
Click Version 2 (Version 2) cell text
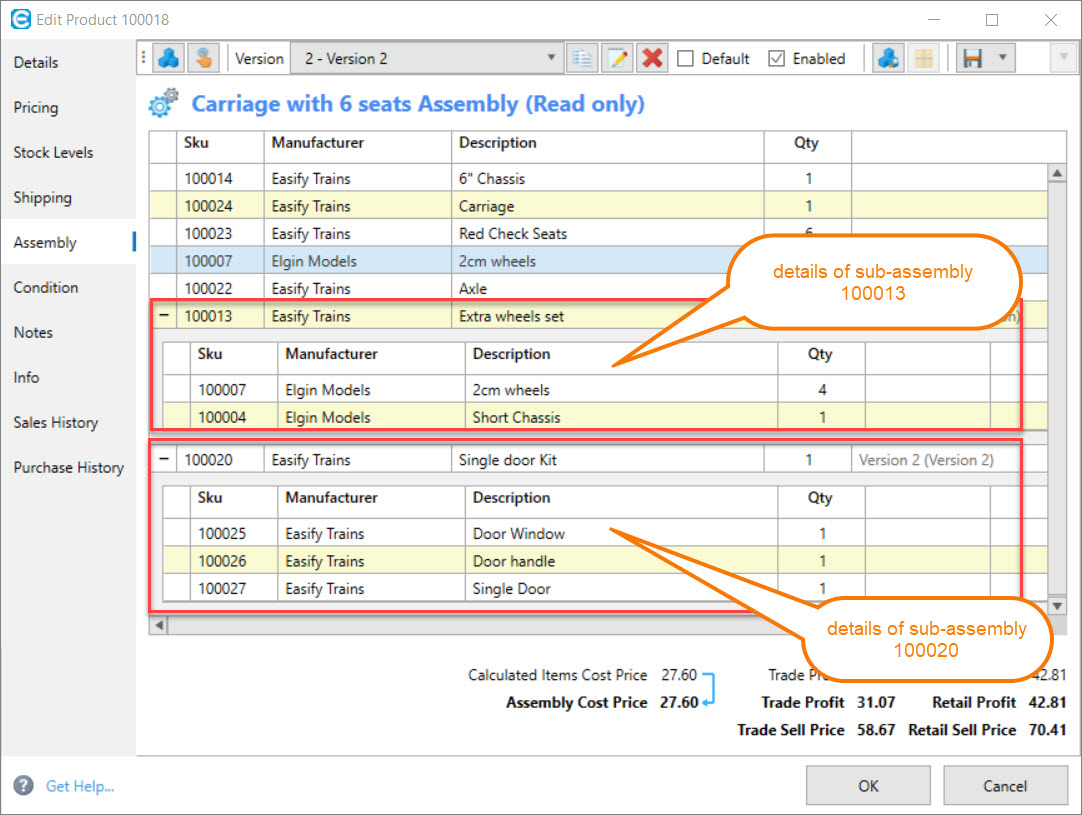(926, 460)
